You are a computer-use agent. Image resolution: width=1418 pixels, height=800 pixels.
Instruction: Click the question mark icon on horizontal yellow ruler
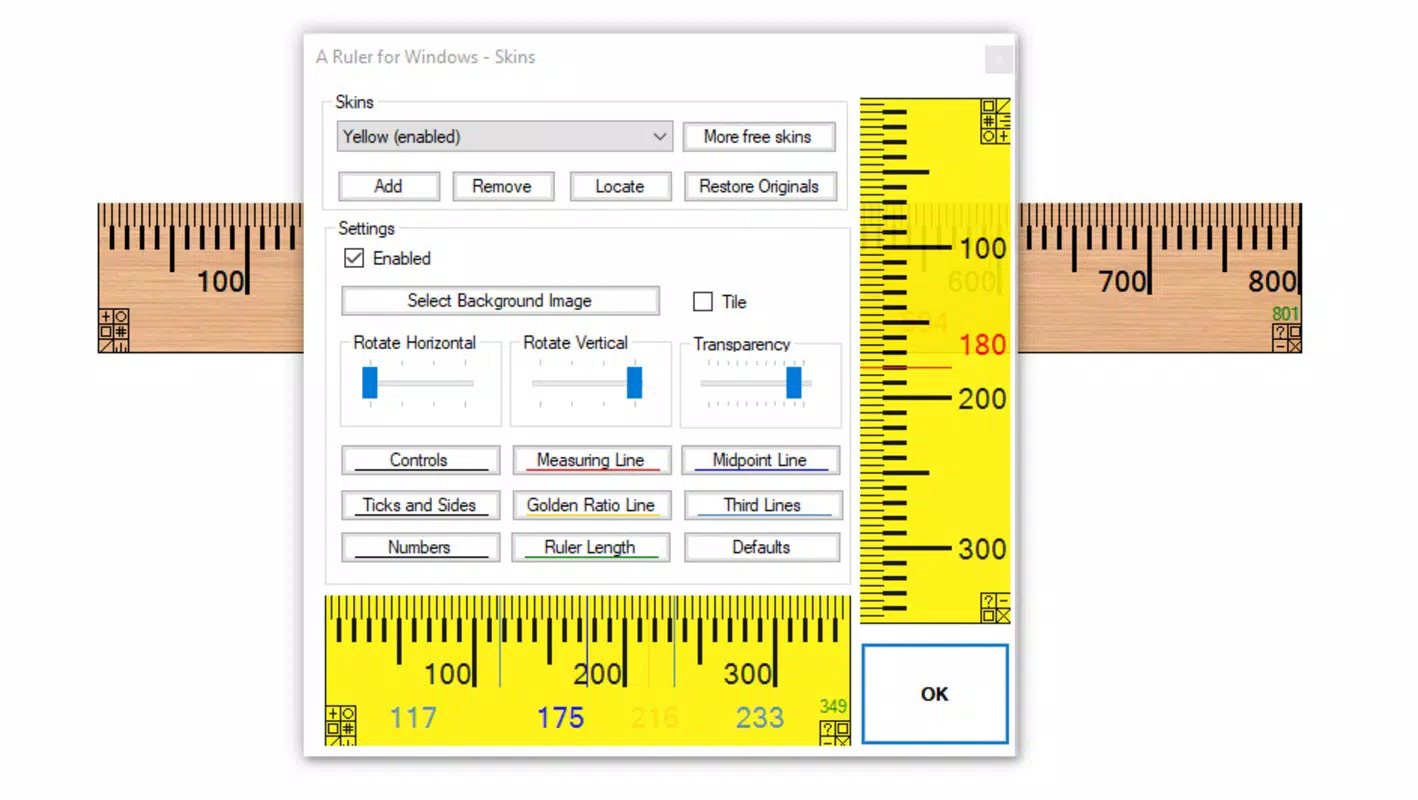coord(827,728)
